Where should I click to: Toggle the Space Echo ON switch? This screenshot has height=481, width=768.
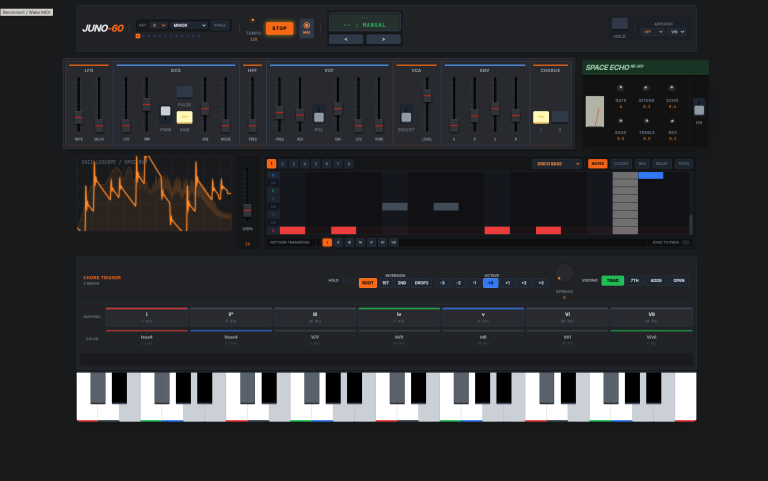699,108
